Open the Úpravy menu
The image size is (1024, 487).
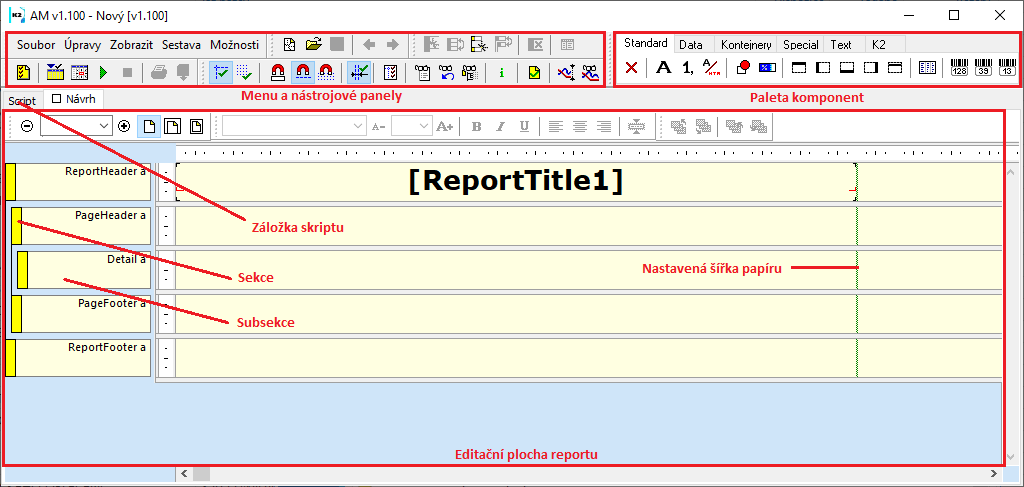click(x=82, y=45)
